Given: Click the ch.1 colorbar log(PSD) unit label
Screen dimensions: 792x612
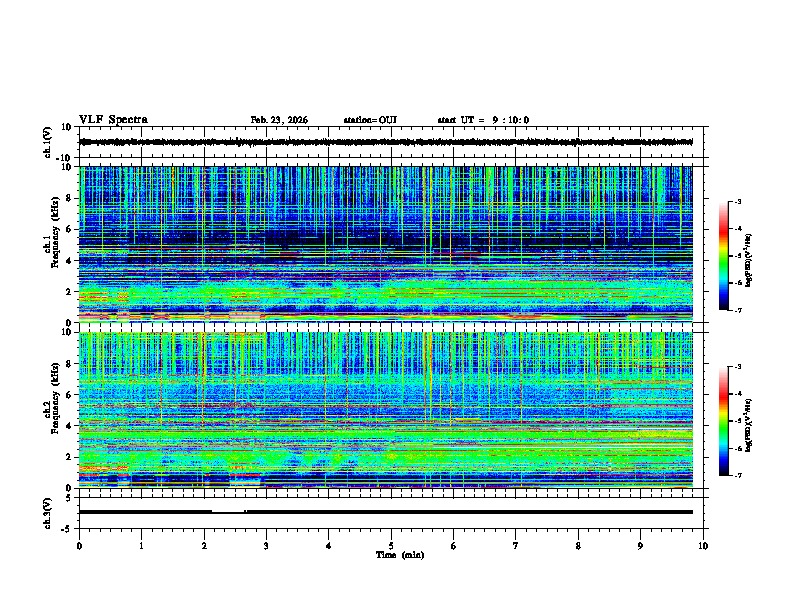Looking at the screenshot, I should coord(749,260).
